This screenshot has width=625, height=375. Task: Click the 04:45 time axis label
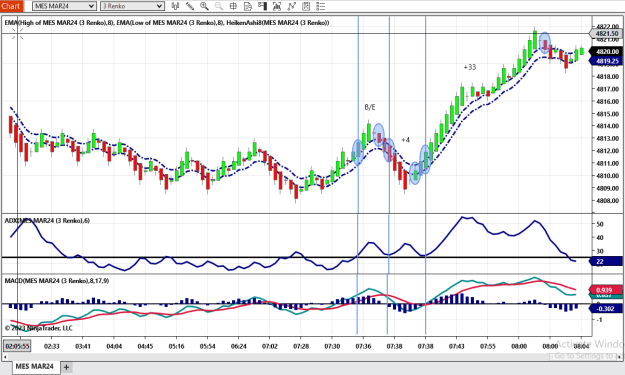point(145,346)
